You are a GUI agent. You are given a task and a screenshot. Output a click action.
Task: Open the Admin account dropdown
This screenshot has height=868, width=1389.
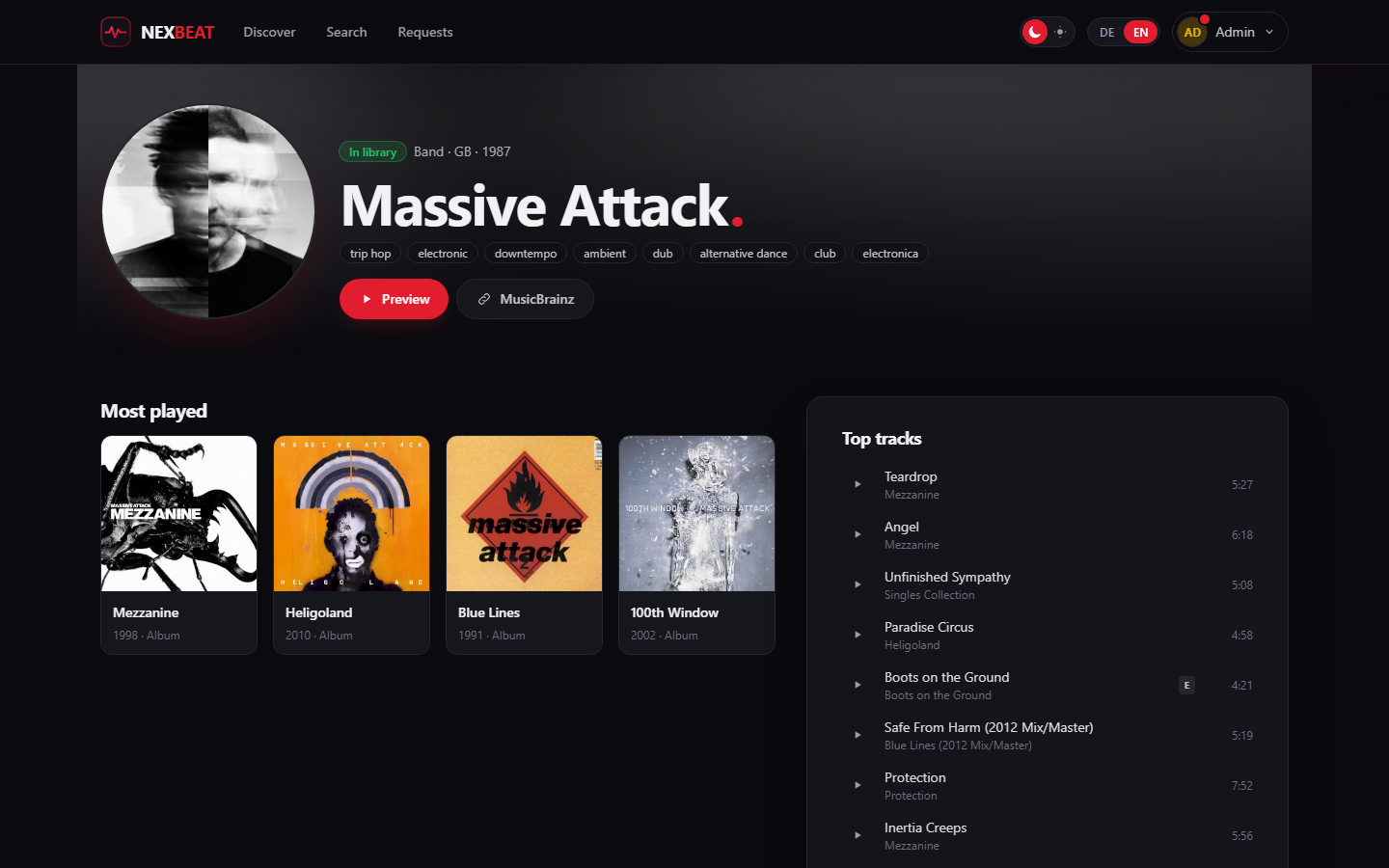1230,32
